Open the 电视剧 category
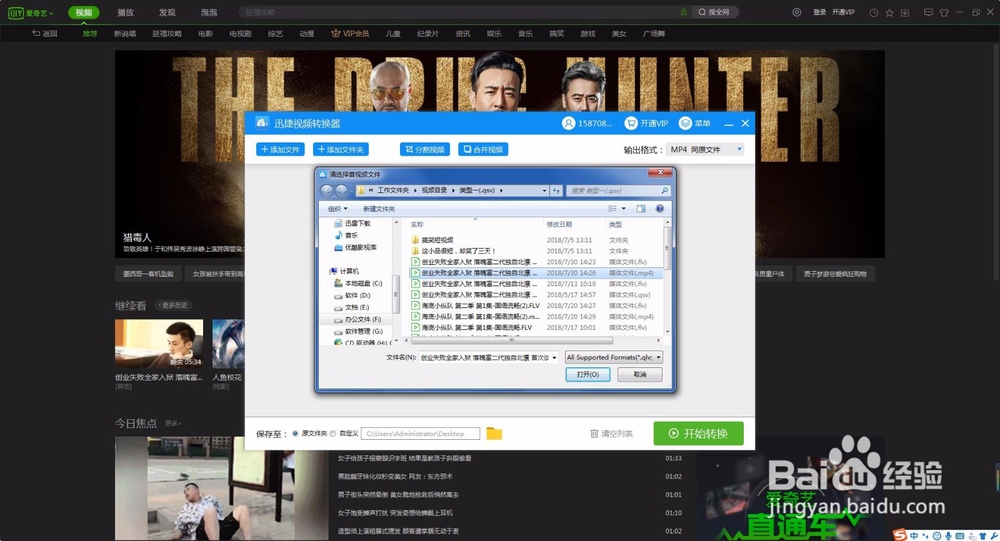Screen dimensions: 1000x541 pyautogui.click(x=240, y=34)
